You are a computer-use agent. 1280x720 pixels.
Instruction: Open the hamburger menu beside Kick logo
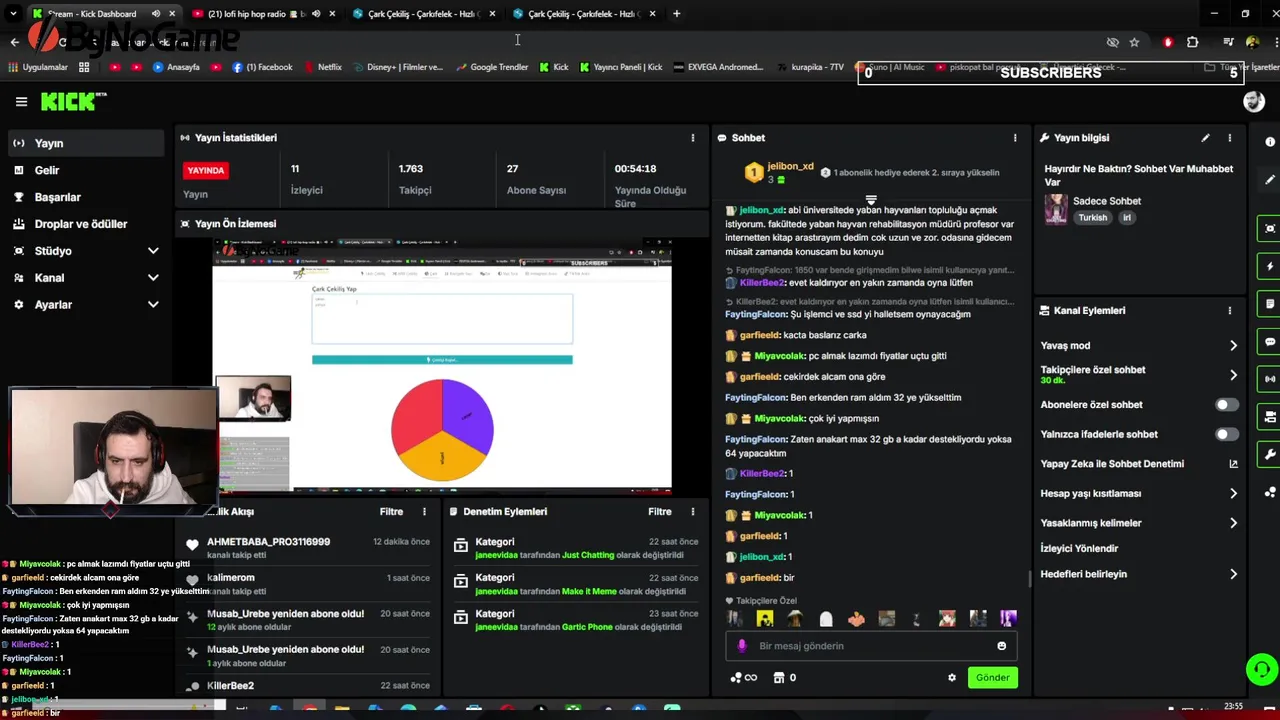[x=21, y=101]
